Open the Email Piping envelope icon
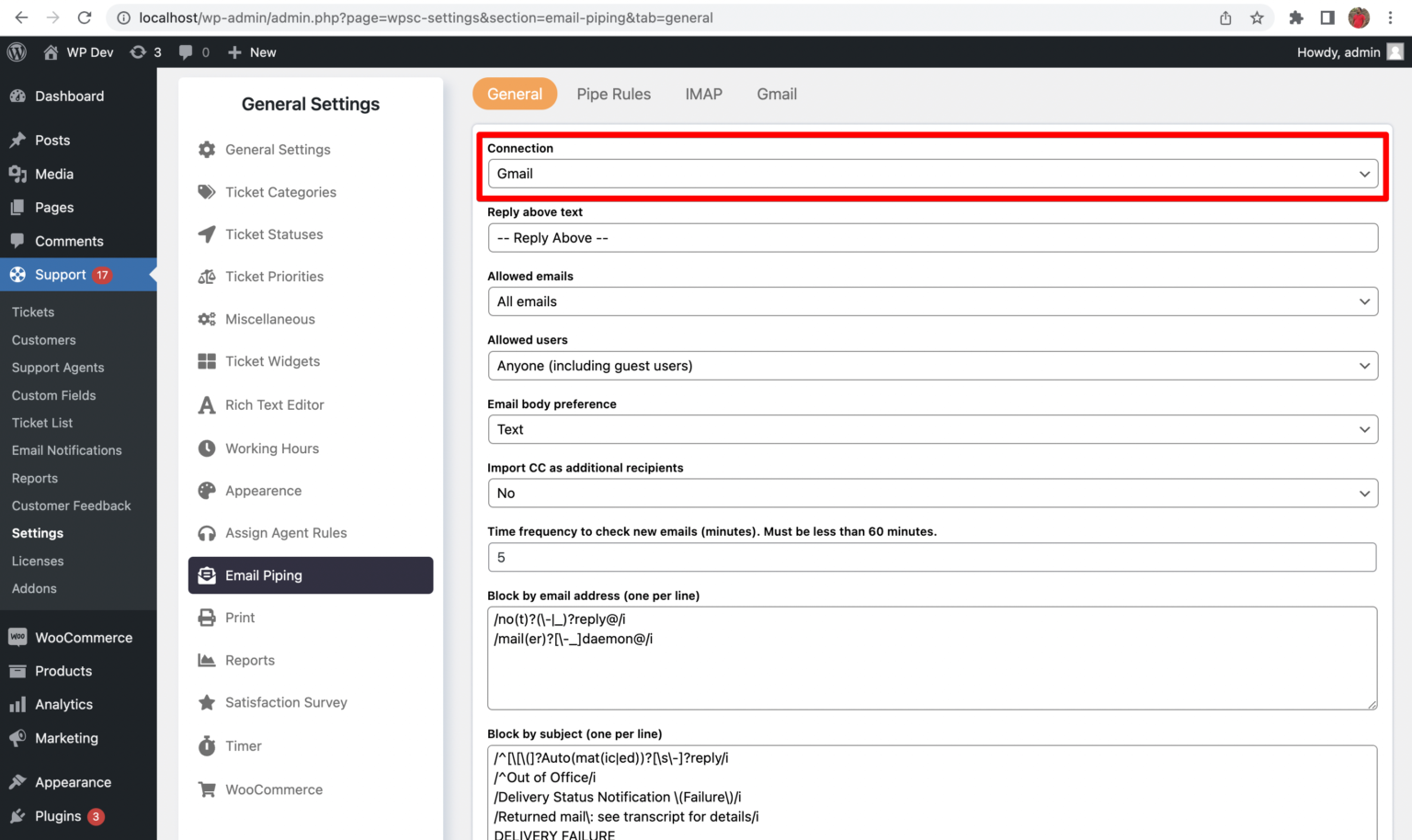The image size is (1412, 840). tap(206, 575)
